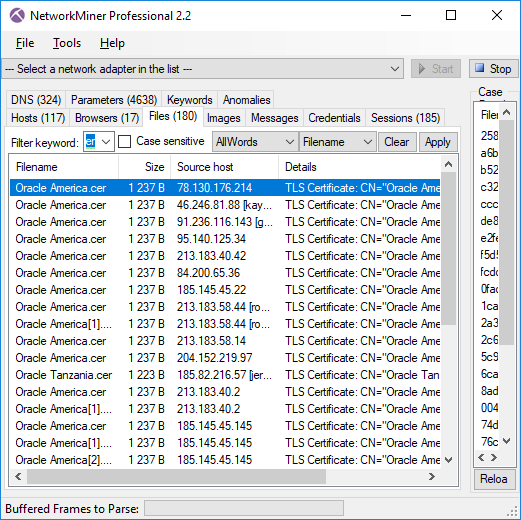Select the file row from 213.183.58.14
The height and width of the screenshot is (520, 521).
pos(225,341)
